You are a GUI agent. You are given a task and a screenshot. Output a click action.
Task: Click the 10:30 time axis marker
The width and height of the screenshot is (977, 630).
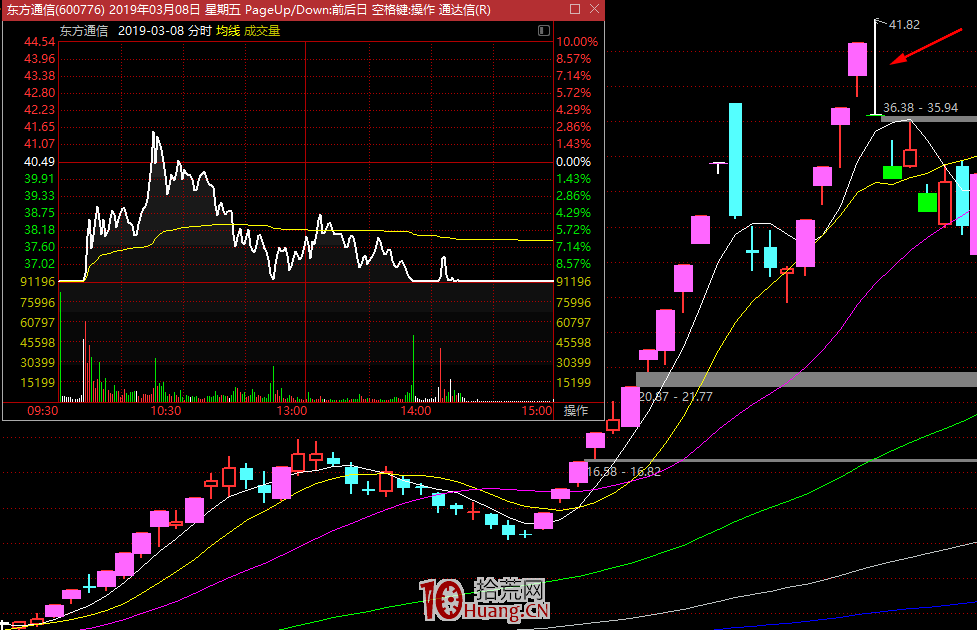click(166, 410)
